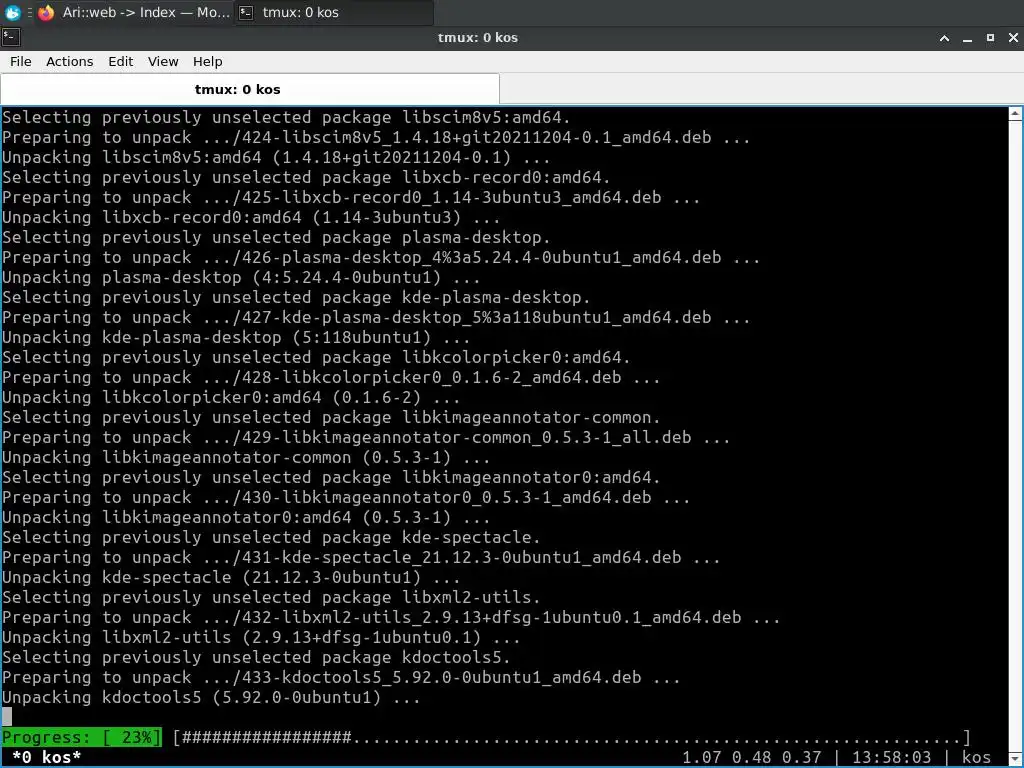Click the 'Unpacking kdoctools5 (5.92.0-0ubuntu1)' line
1024x768 pixels.
pos(211,697)
